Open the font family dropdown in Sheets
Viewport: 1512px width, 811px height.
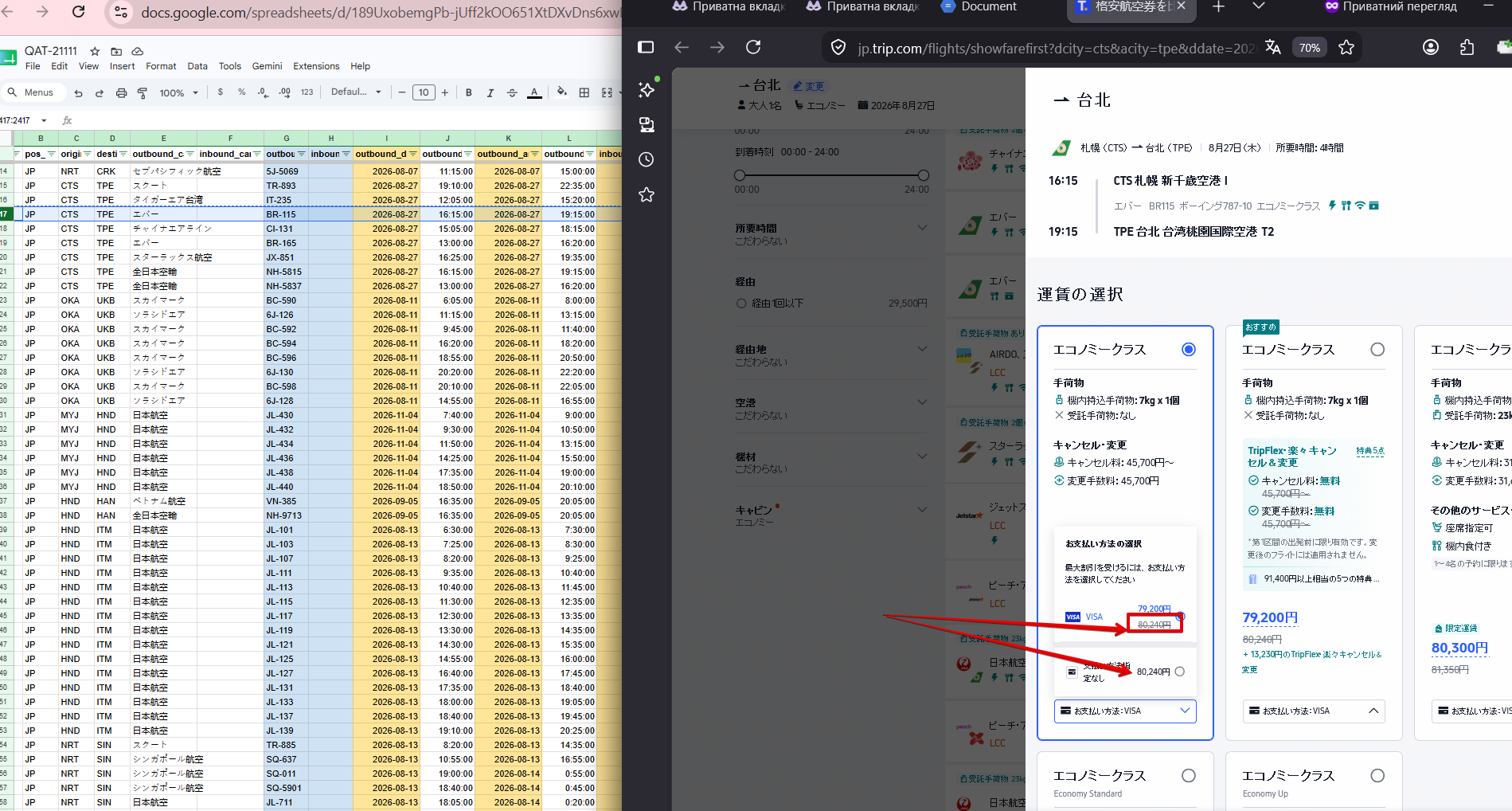(x=356, y=92)
